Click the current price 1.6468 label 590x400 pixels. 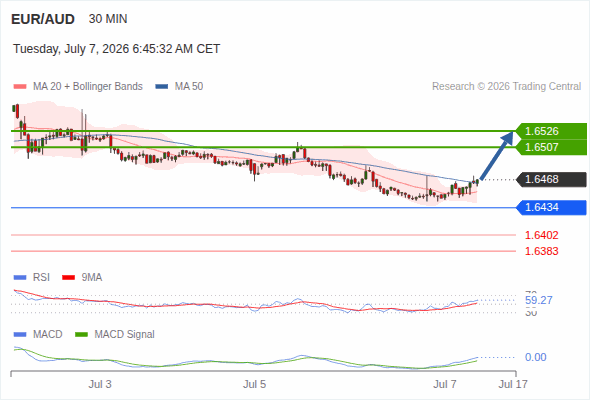click(551, 179)
